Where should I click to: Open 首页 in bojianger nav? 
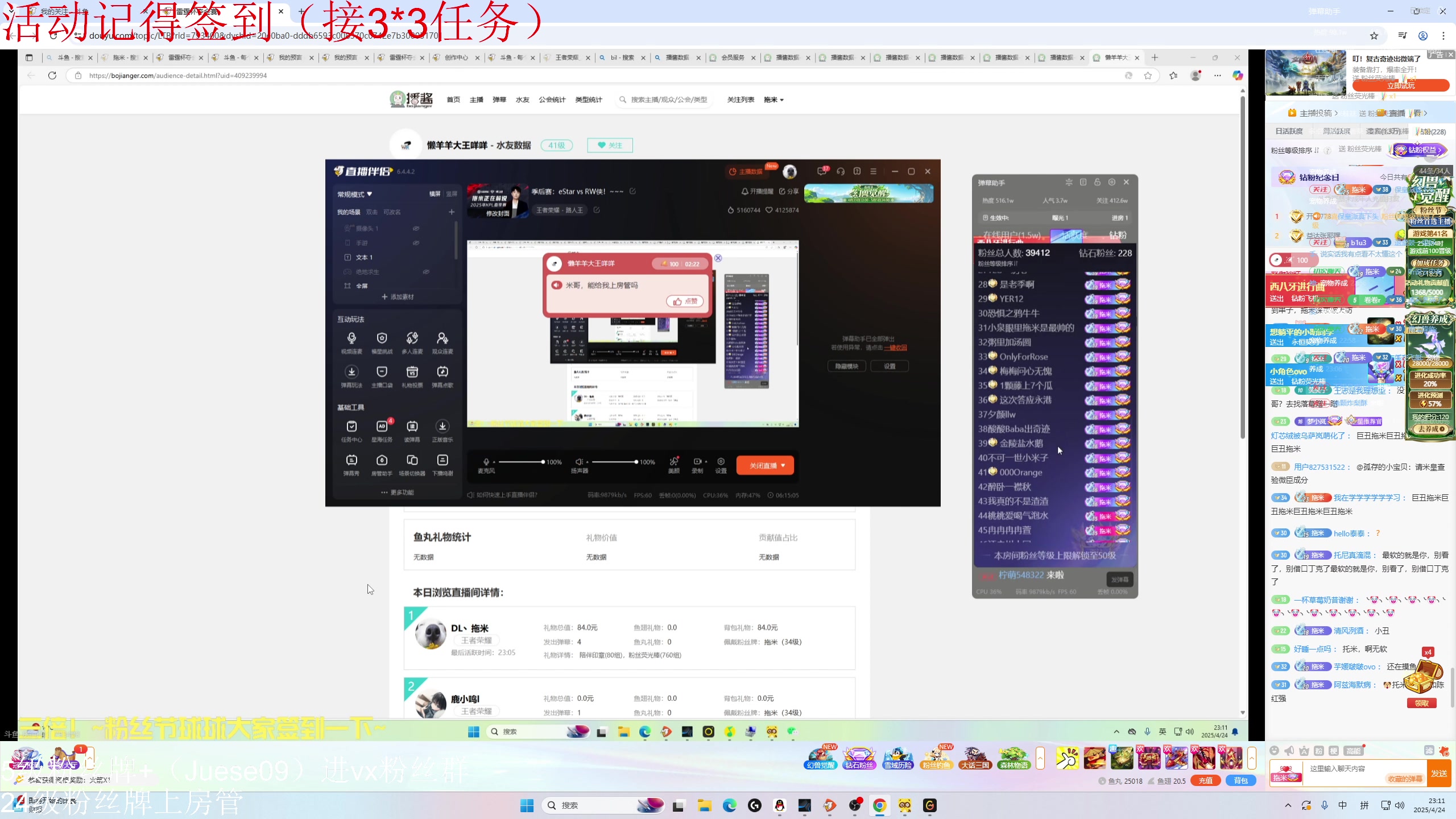click(x=453, y=100)
